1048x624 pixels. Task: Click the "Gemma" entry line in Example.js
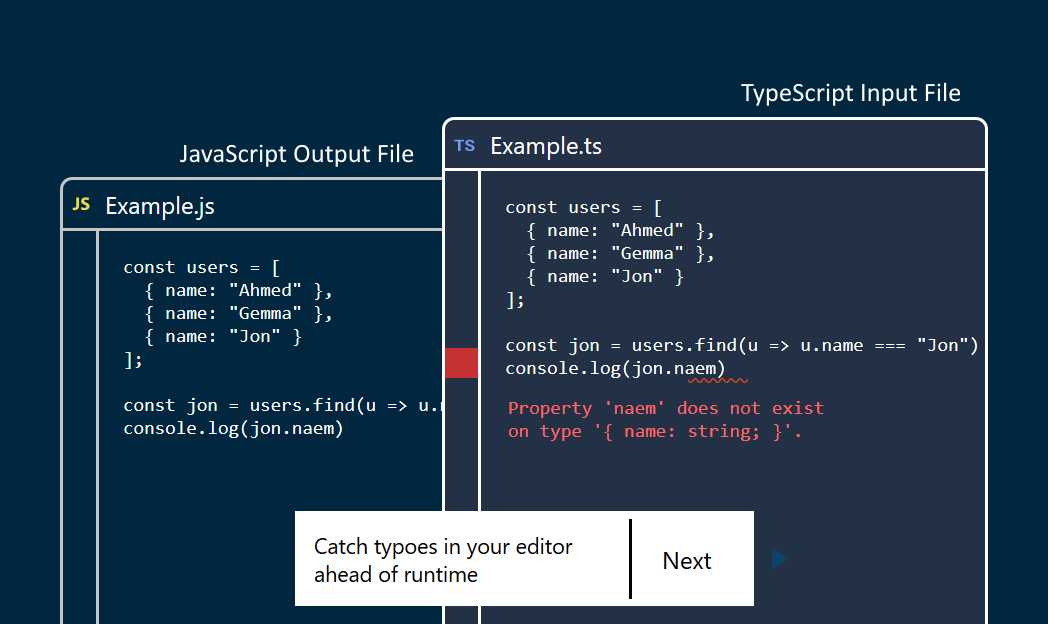[x=239, y=314]
